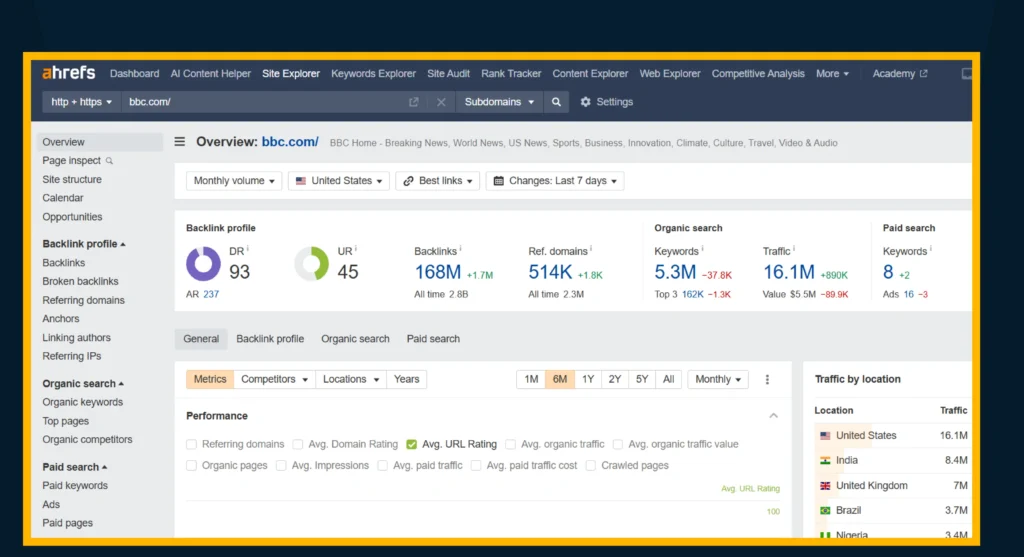1024x557 pixels.
Task: Open Keywords Explorer in the top menu
Action: tap(373, 74)
